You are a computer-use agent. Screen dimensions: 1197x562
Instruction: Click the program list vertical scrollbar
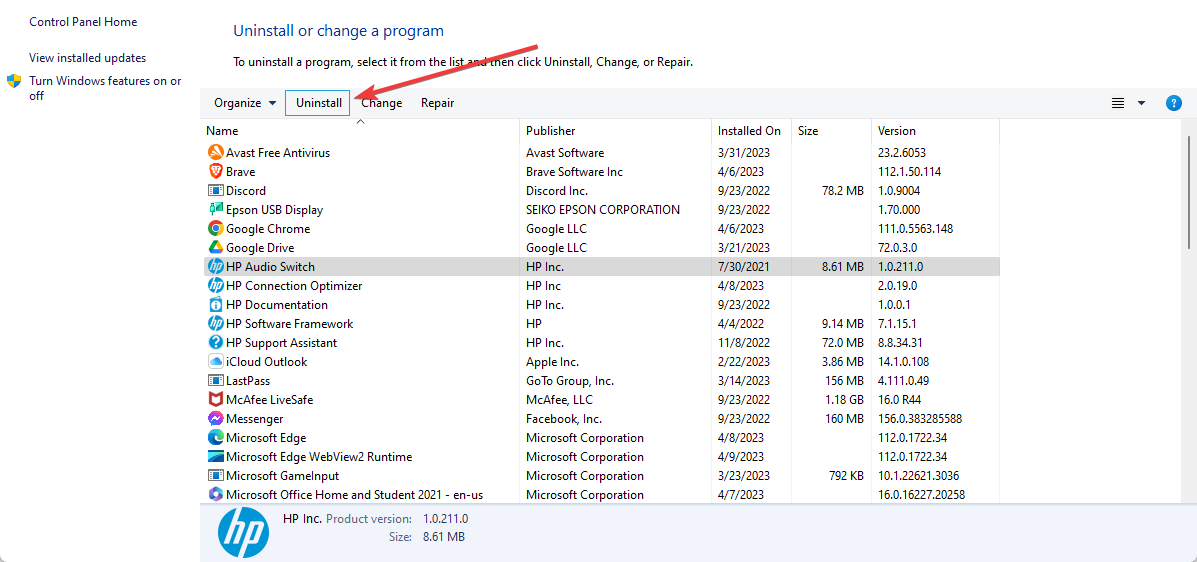click(x=1189, y=191)
